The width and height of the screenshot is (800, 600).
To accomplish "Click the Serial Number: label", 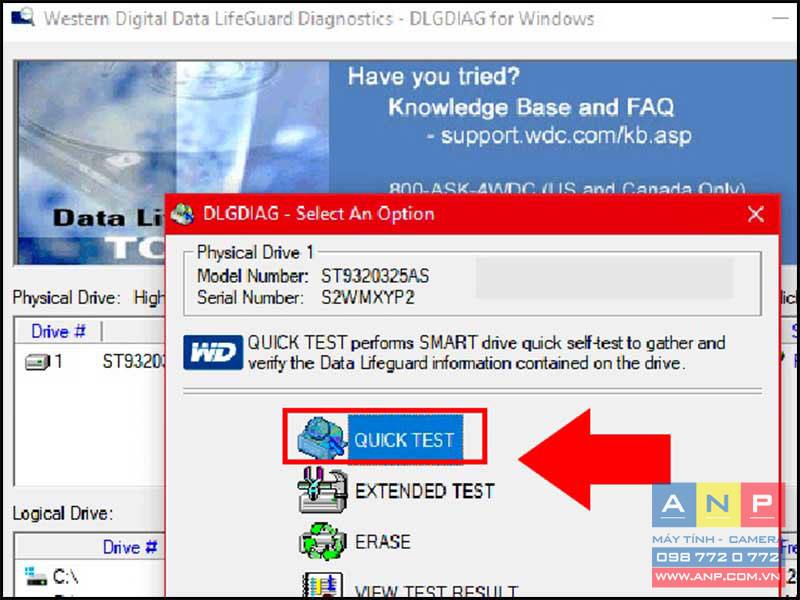I will (x=250, y=298).
